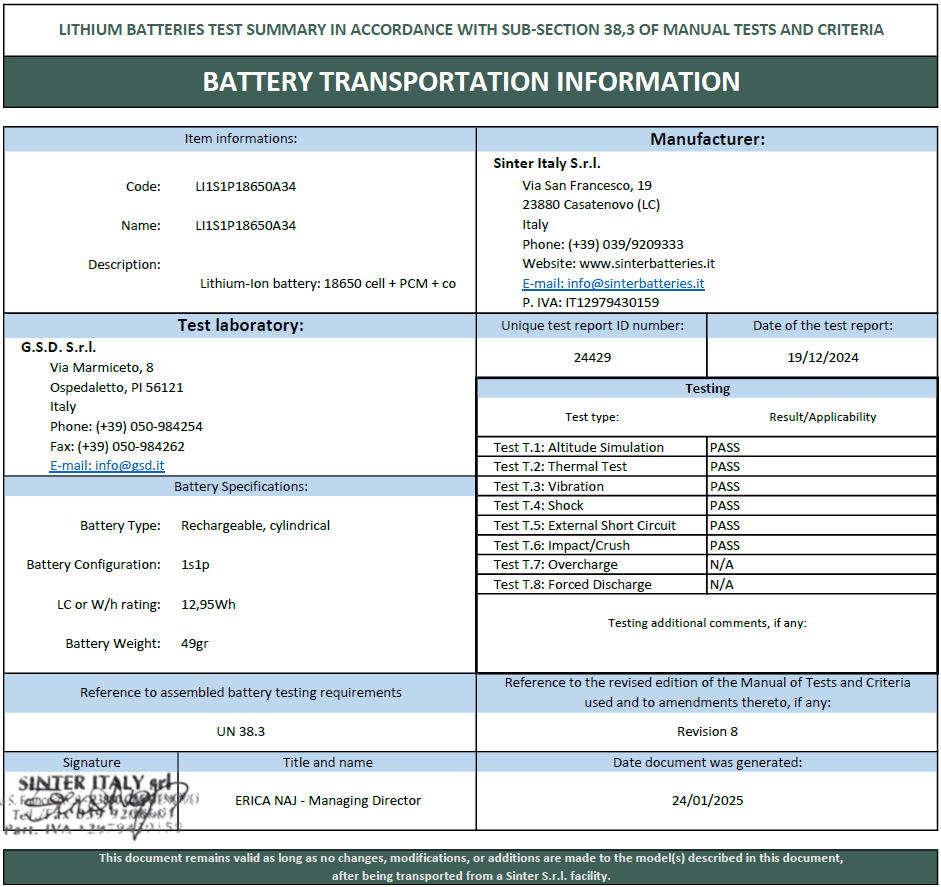Select the Revision 8 cell
Screen dimensions: 941x887
(707, 732)
